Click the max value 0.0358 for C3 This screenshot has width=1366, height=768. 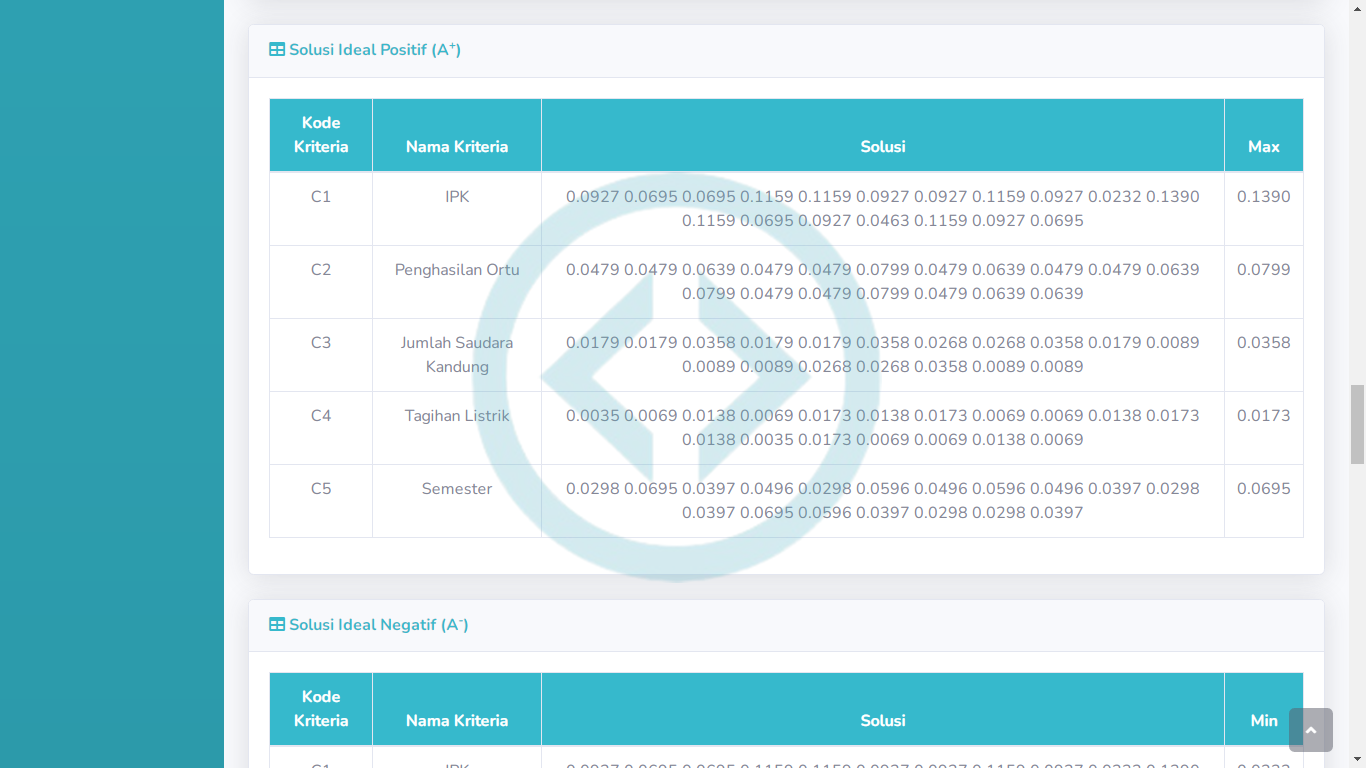click(1263, 343)
